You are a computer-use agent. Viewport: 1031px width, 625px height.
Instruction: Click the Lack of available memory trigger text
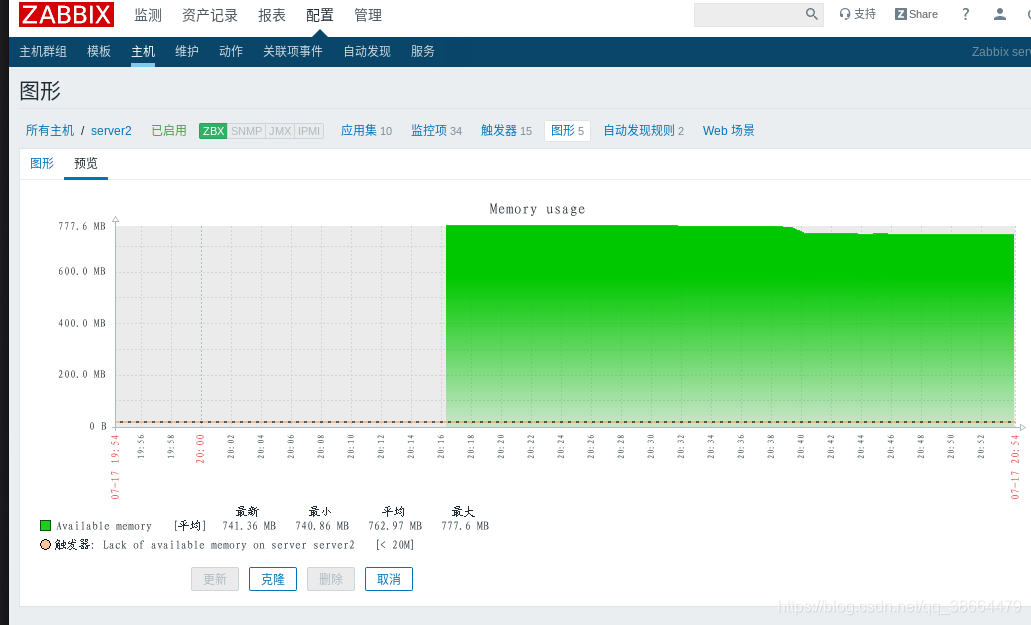click(x=228, y=545)
